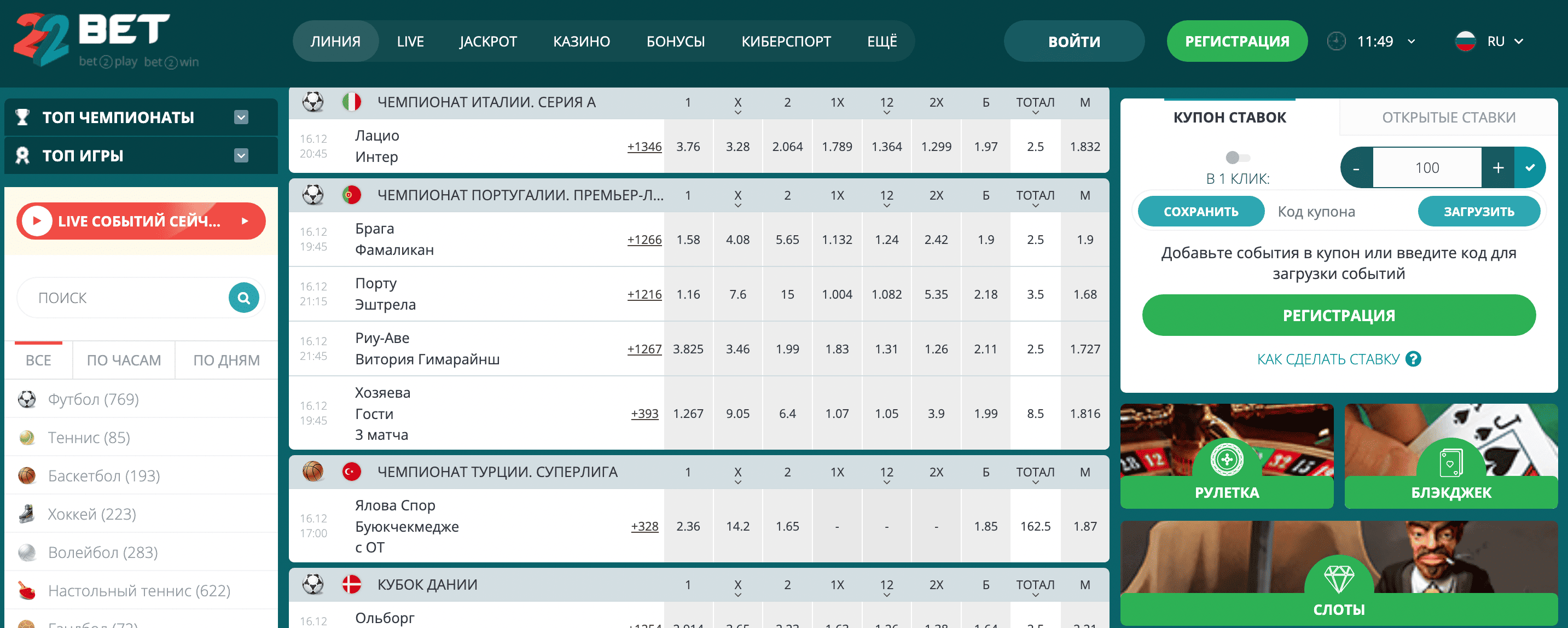Click the search magnifier button
Image resolution: width=1568 pixels, height=628 pixels.
pyautogui.click(x=243, y=298)
